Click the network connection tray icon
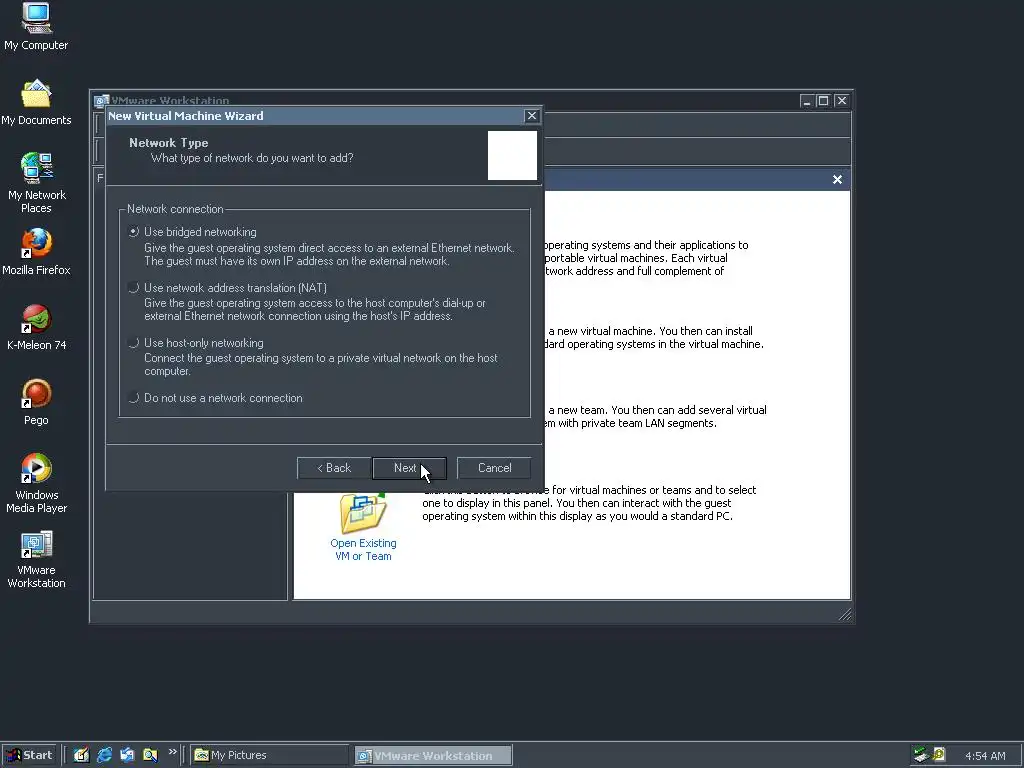Viewport: 1024px width, 768px height. 921,755
